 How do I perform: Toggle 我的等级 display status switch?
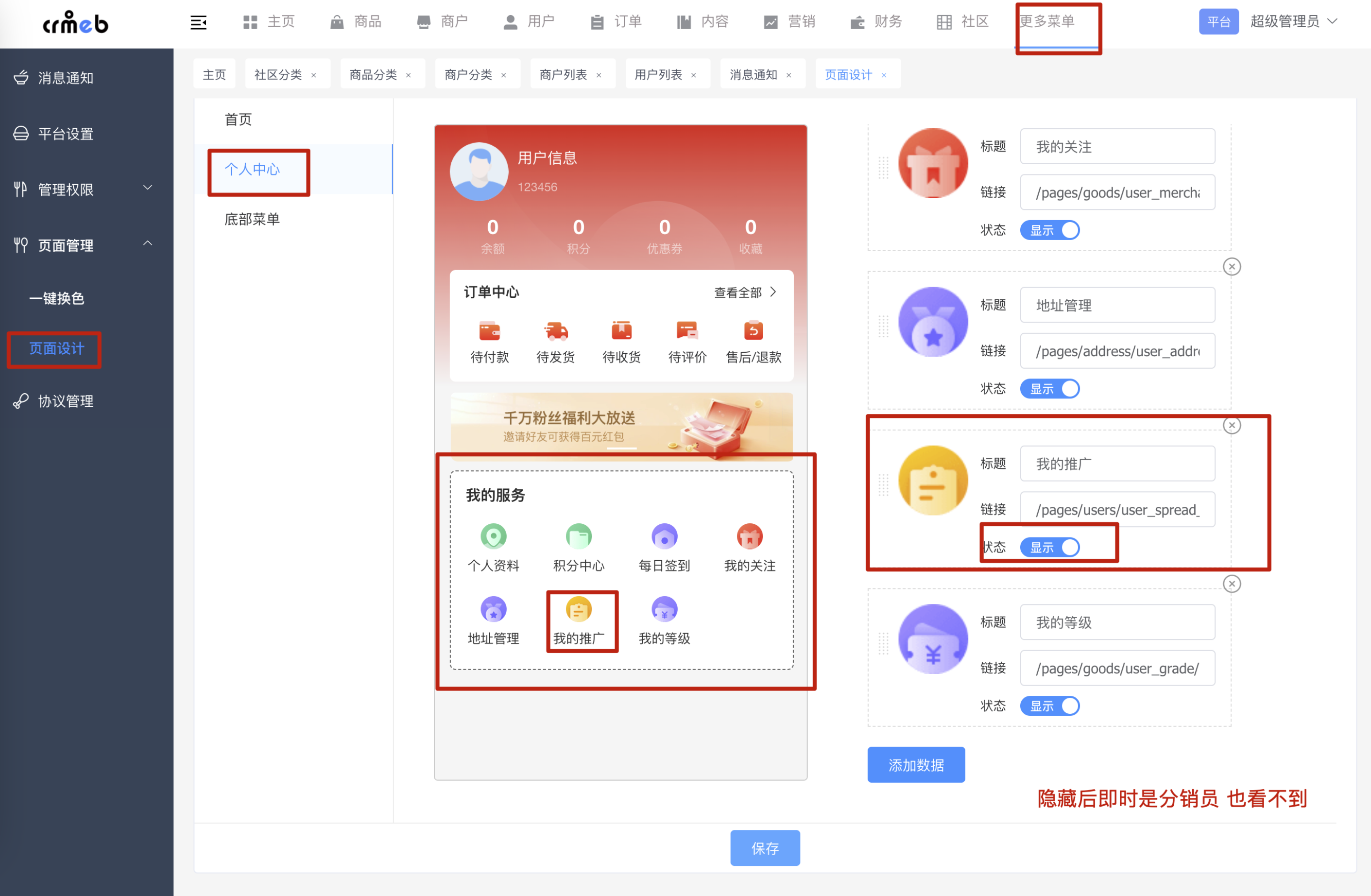(x=1049, y=705)
